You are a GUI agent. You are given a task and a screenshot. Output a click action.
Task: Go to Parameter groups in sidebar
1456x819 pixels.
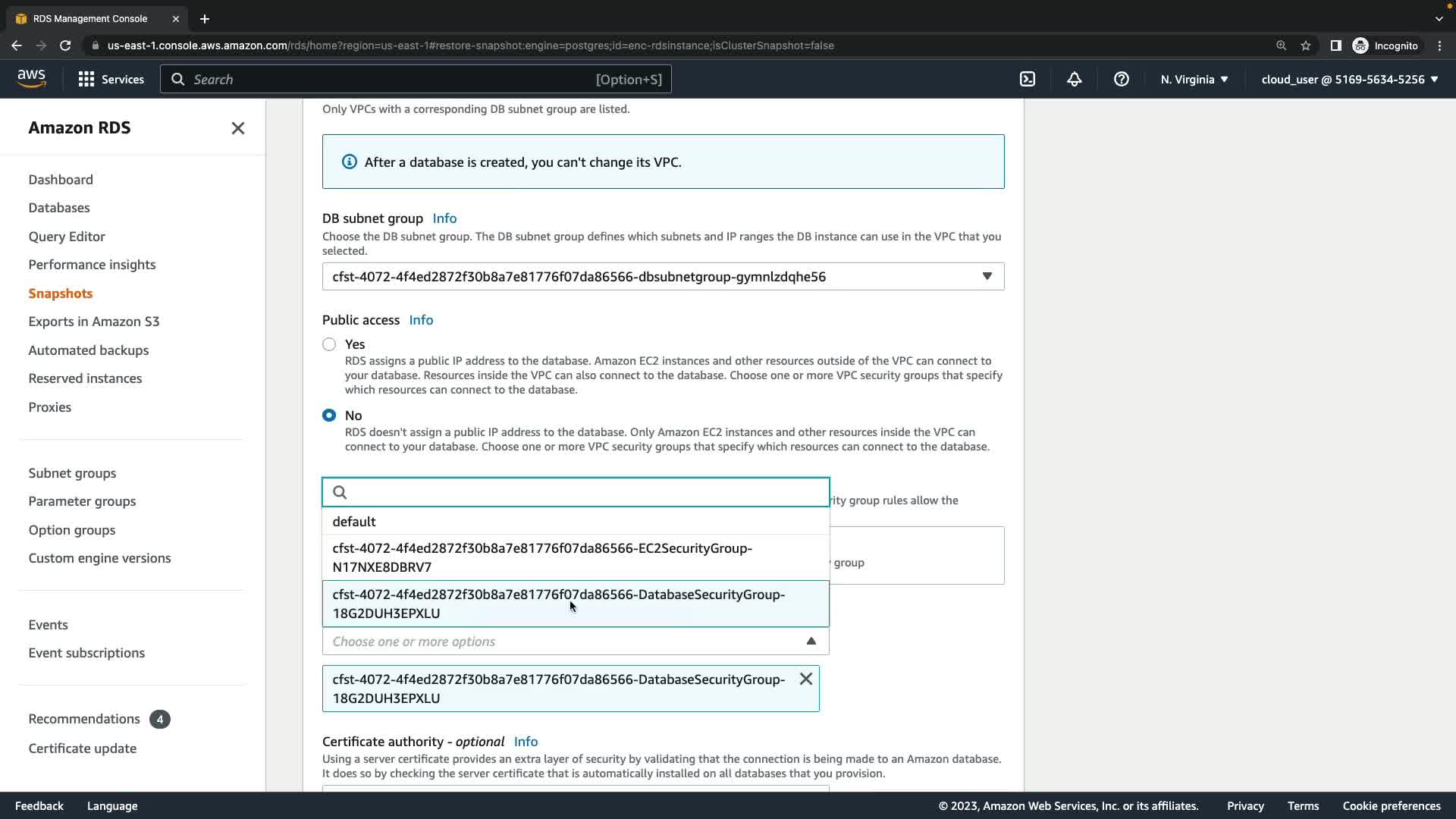pos(82,501)
